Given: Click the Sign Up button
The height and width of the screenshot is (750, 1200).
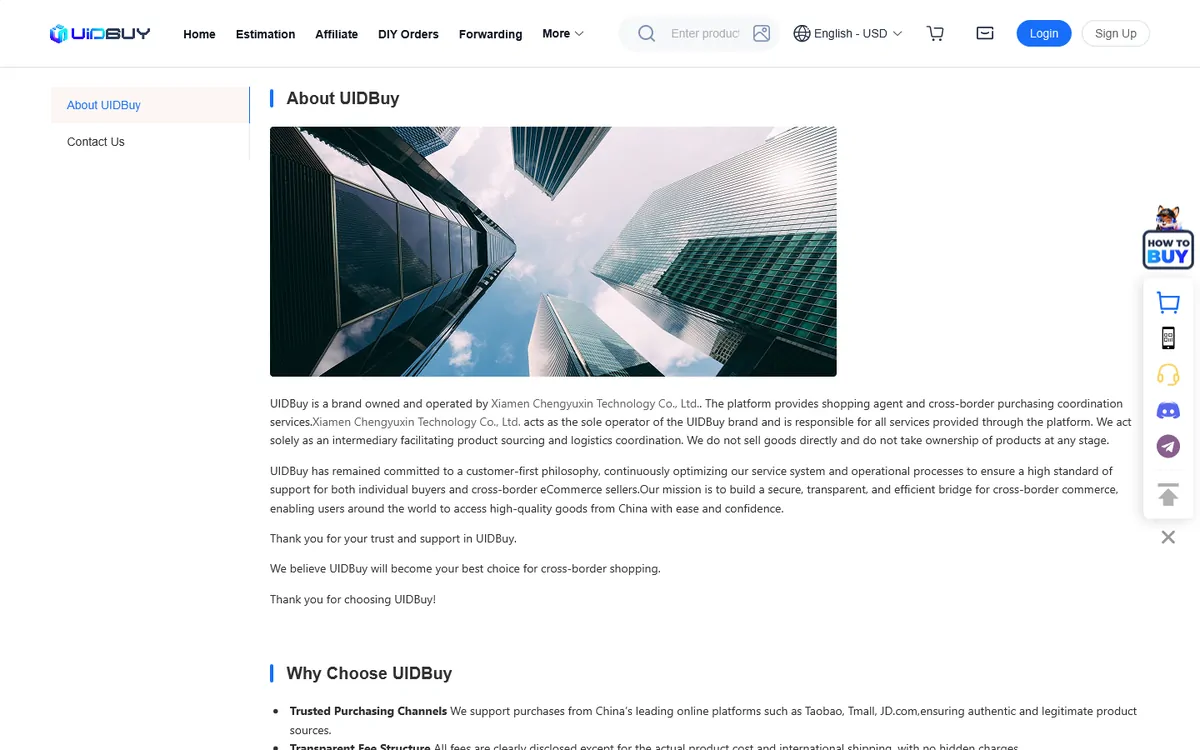Looking at the screenshot, I should click(x=1116, y=33).
